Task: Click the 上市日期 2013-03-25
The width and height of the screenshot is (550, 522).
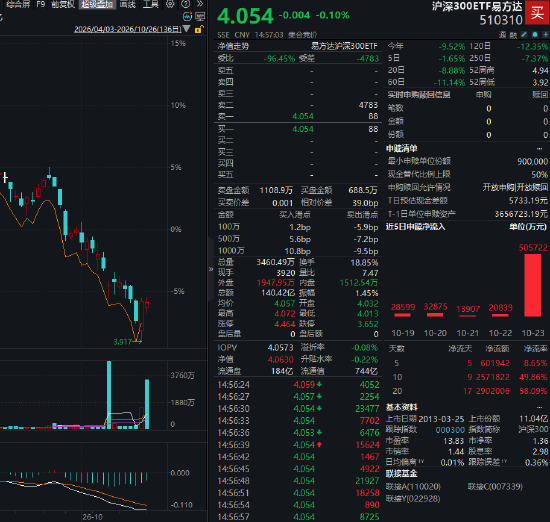Action: pyautogui.click(x=441, y=419)
